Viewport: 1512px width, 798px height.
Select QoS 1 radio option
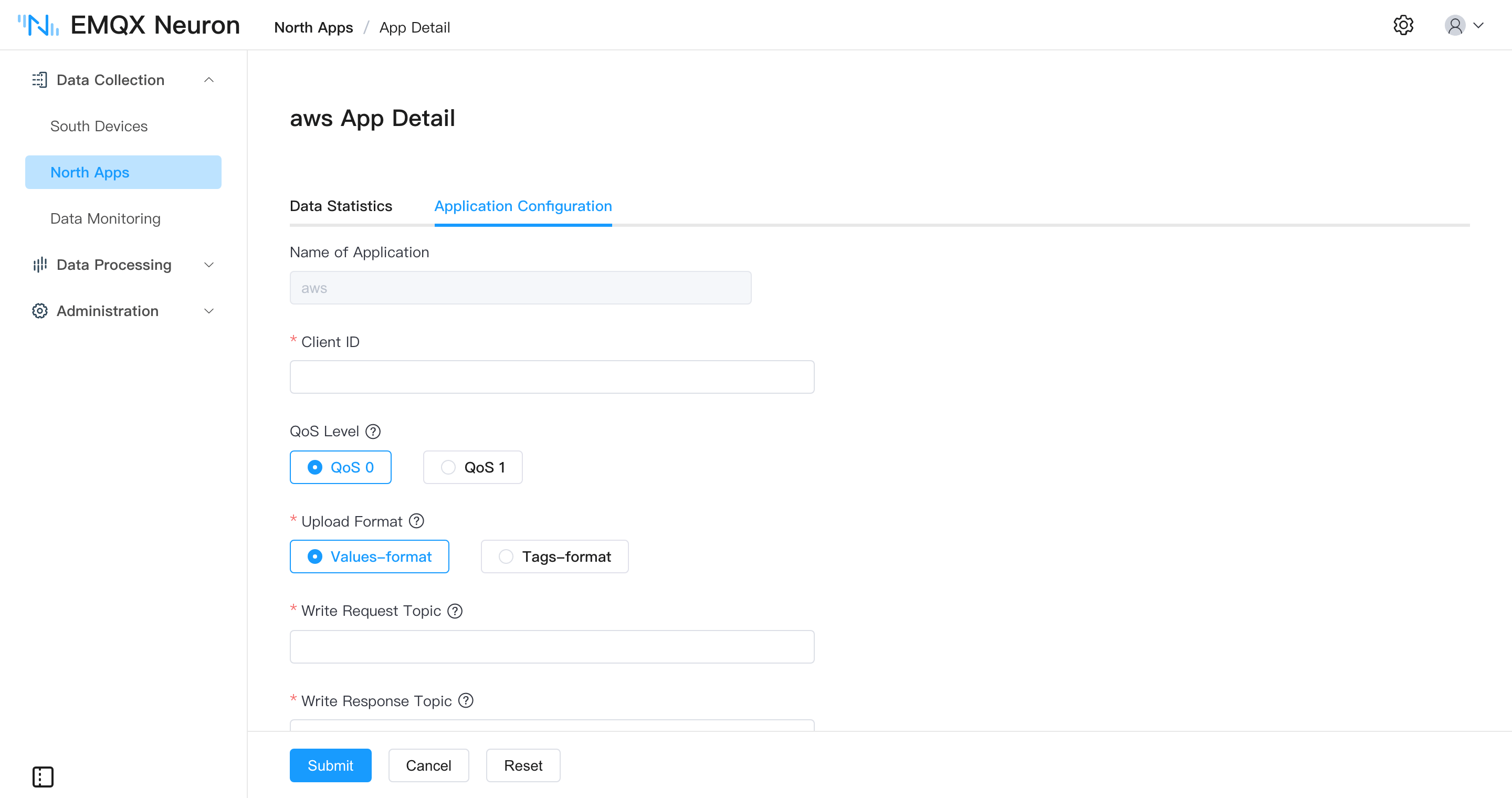click(472, 467)
